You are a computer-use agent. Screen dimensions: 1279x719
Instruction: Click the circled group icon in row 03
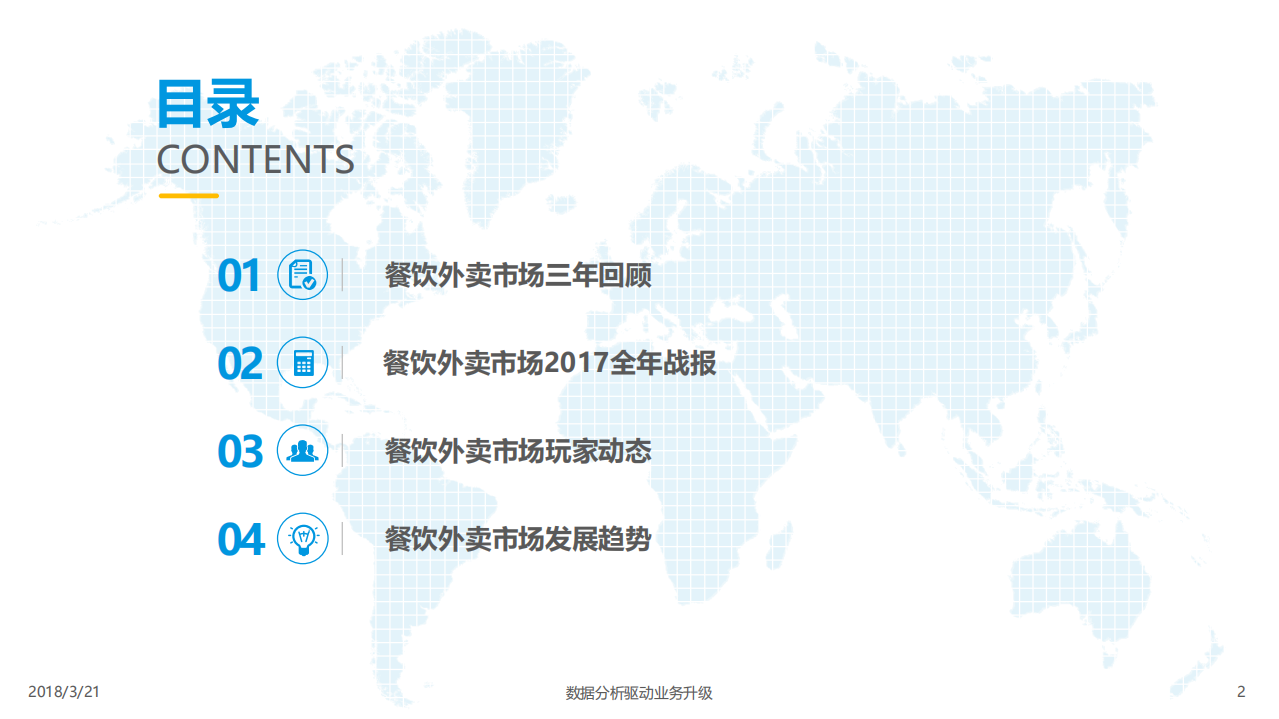[303, 450]
